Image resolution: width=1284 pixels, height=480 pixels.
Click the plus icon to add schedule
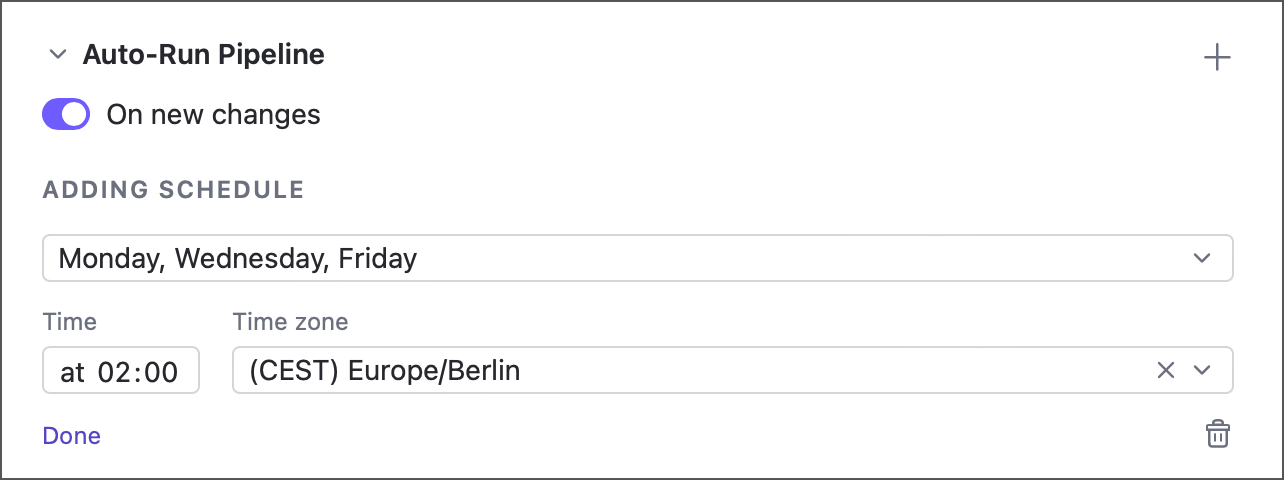1216,58
